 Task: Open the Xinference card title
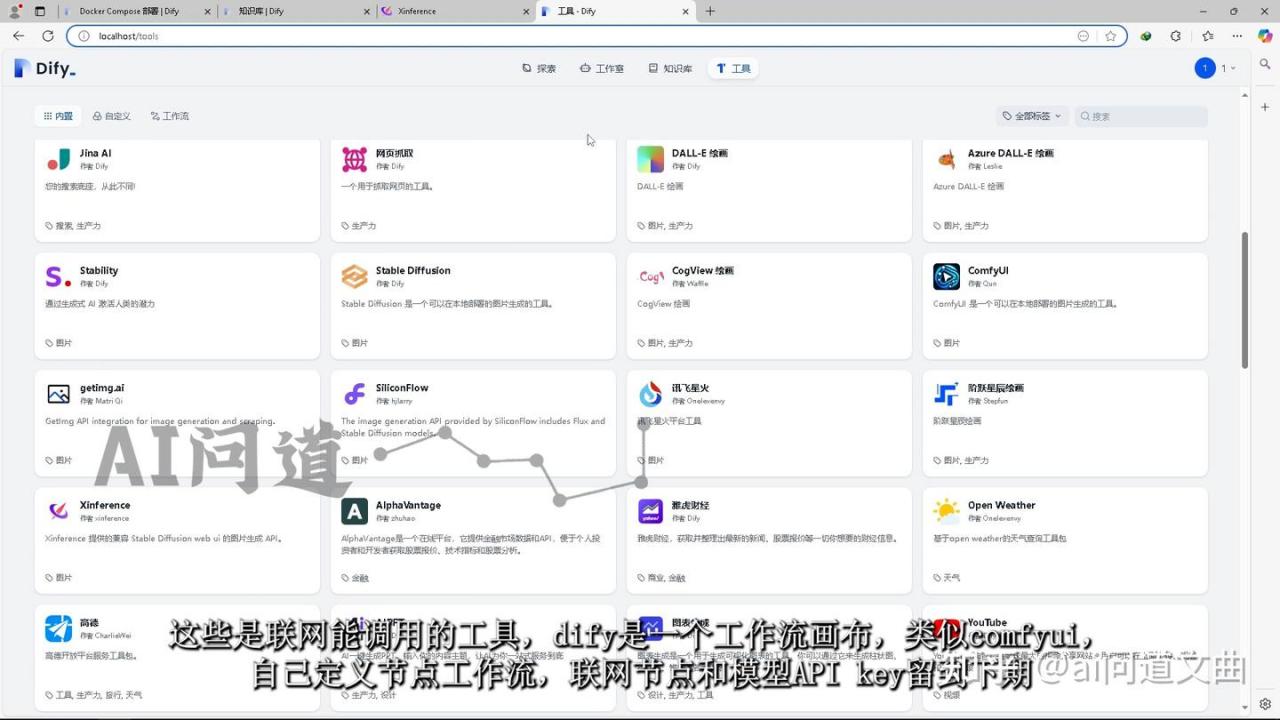point(105,505)
